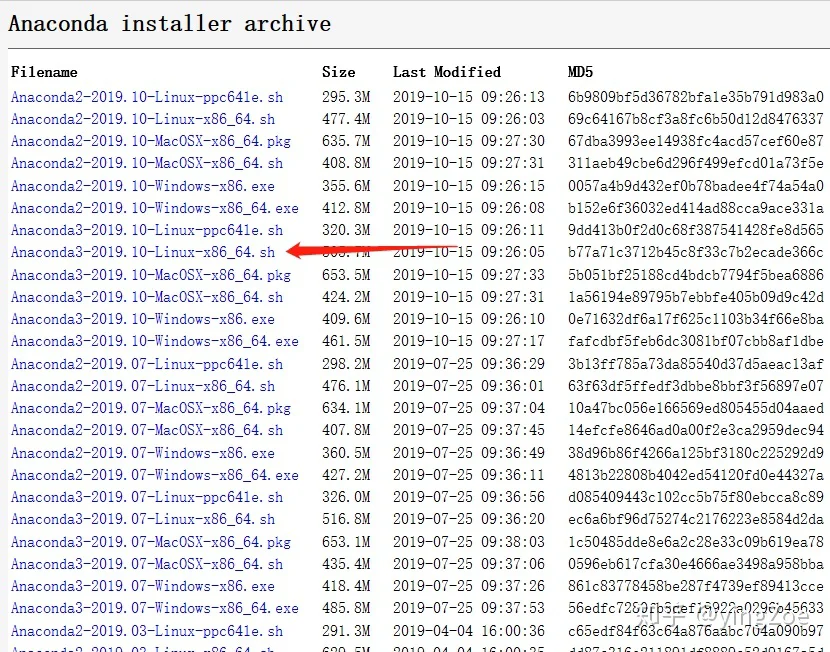Click the "477.4M" size entry

(346, 119)
